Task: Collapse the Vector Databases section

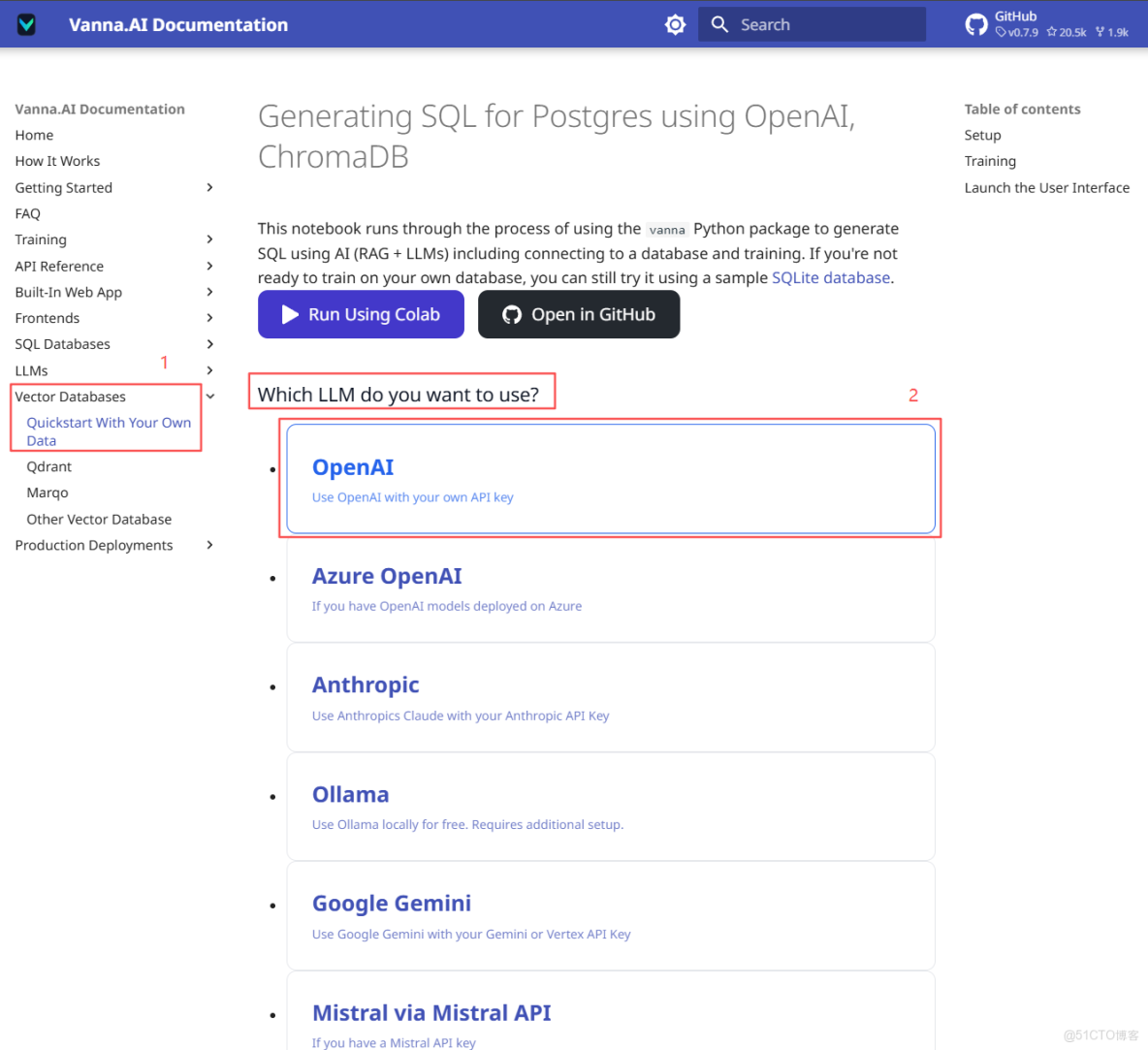Action: pos(209,397)
